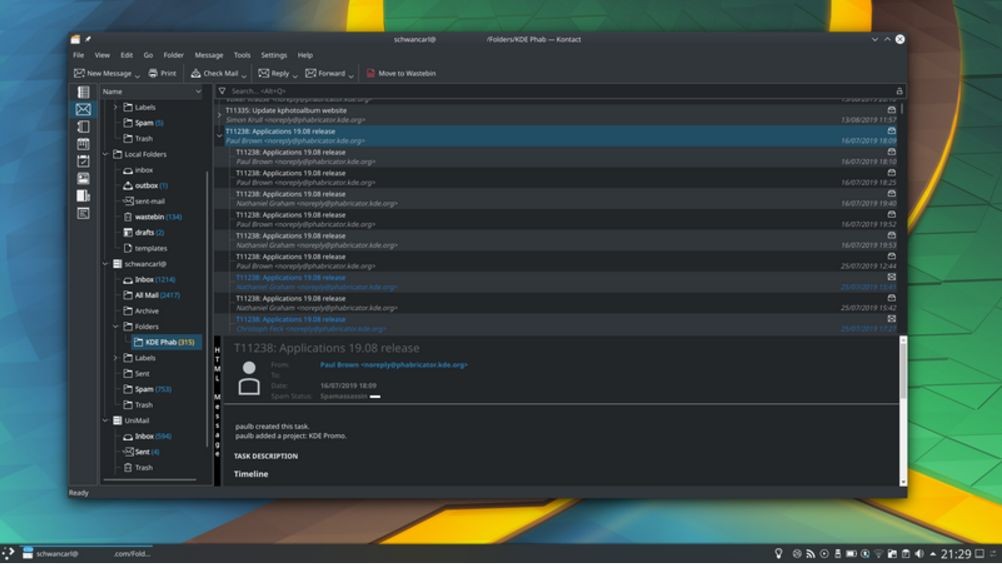Collapse the selected T11238 thread
This screenshot has height=564, width=1002.
[219, 136]
